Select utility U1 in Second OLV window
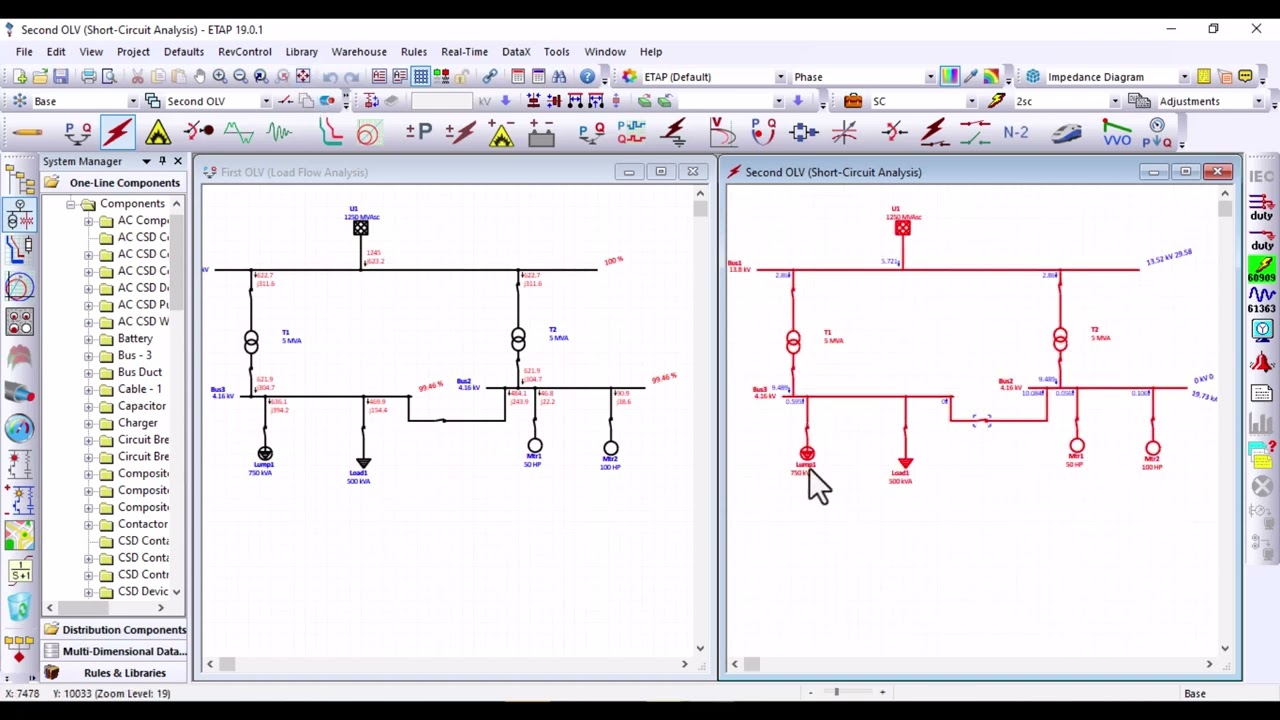1280x720 pixels. pyautogui.click(x=903, y=228)
